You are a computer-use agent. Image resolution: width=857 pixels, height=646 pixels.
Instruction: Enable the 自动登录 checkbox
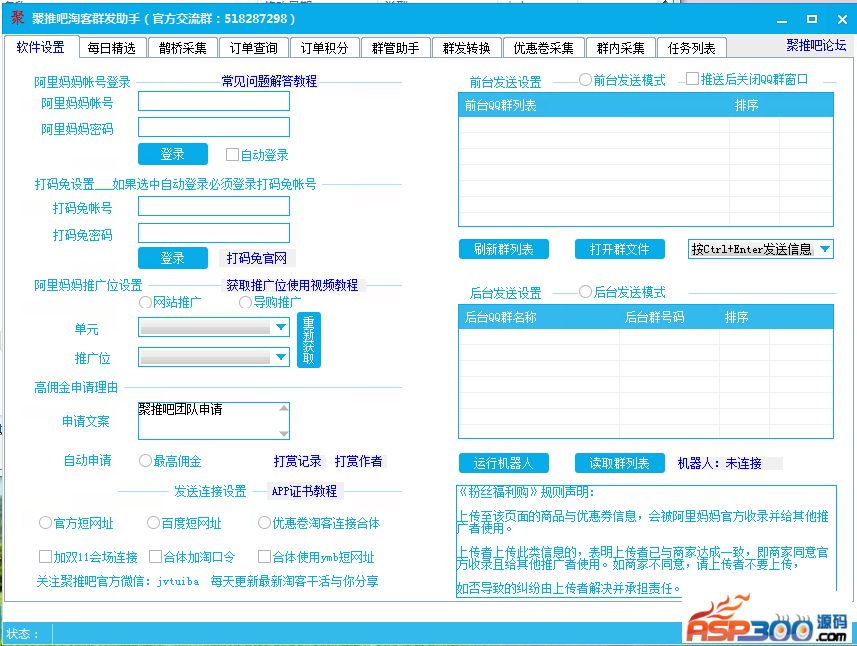click(x=232, y=155)
